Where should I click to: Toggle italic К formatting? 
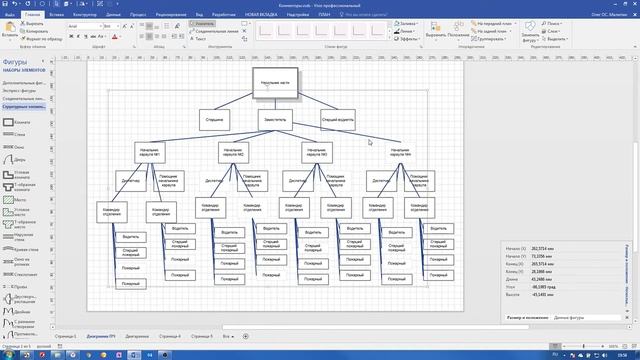click(x=78, y=37)
